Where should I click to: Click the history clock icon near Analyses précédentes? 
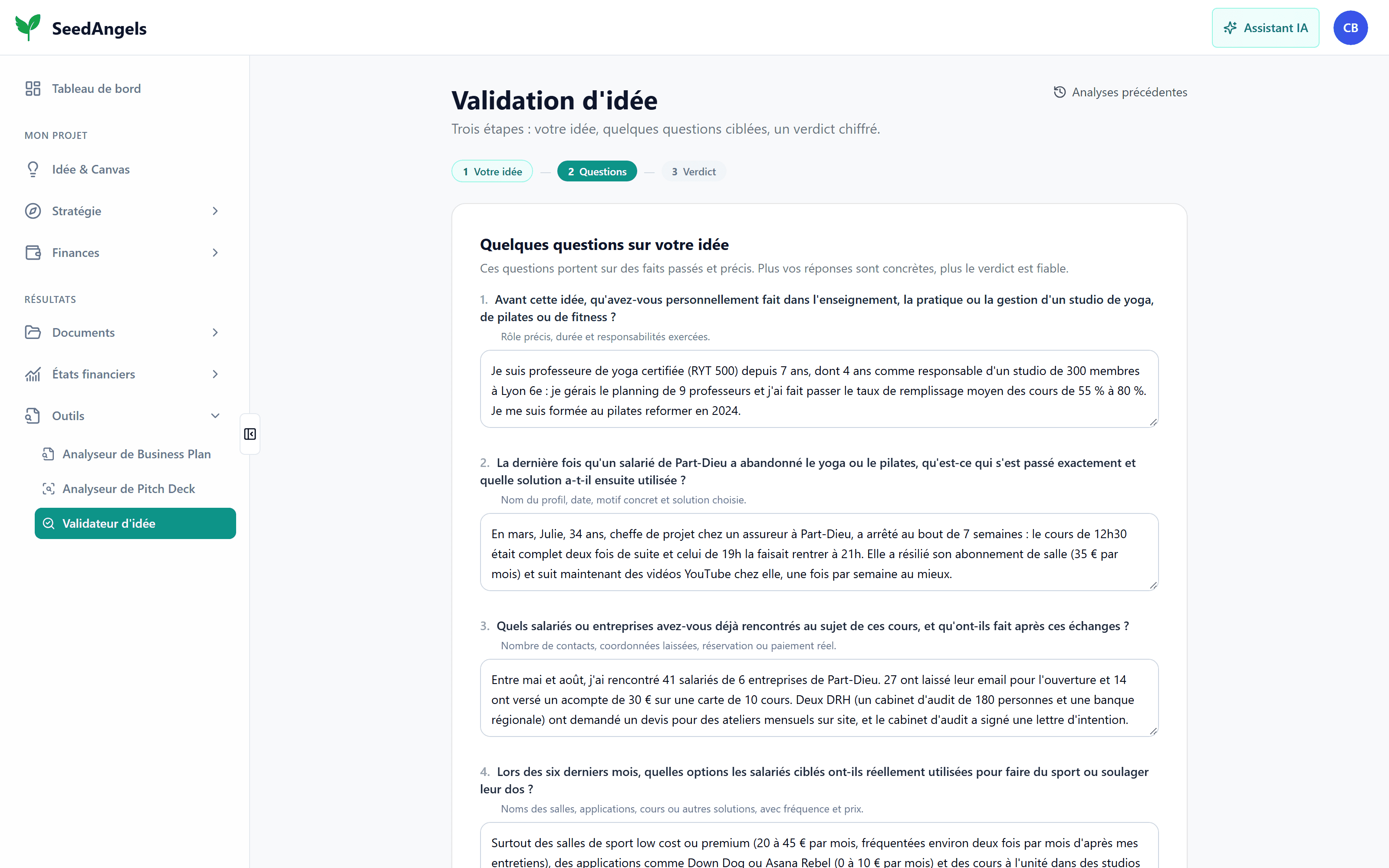tap(1060, 92)
